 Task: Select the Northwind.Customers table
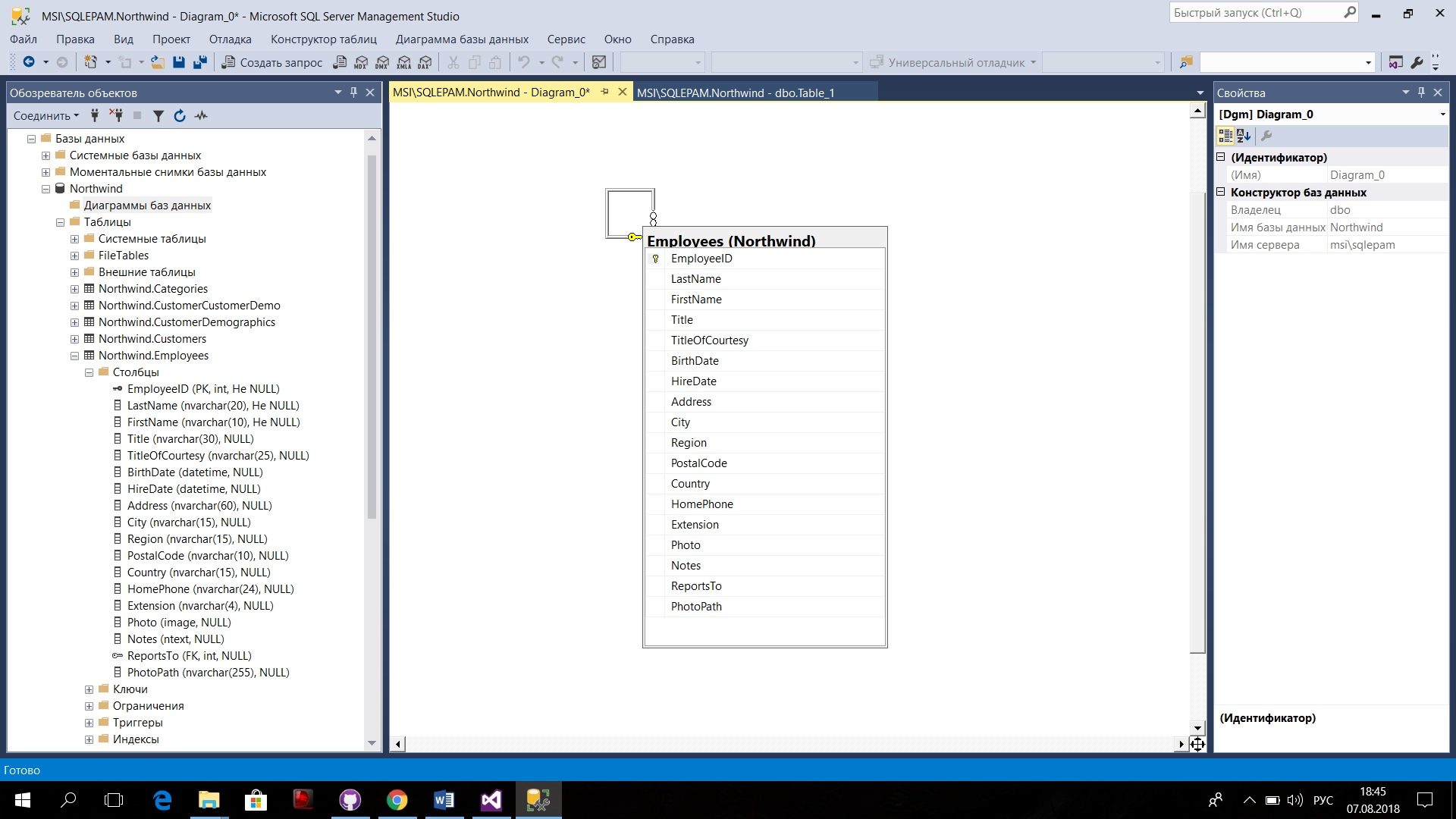point(152,339)
